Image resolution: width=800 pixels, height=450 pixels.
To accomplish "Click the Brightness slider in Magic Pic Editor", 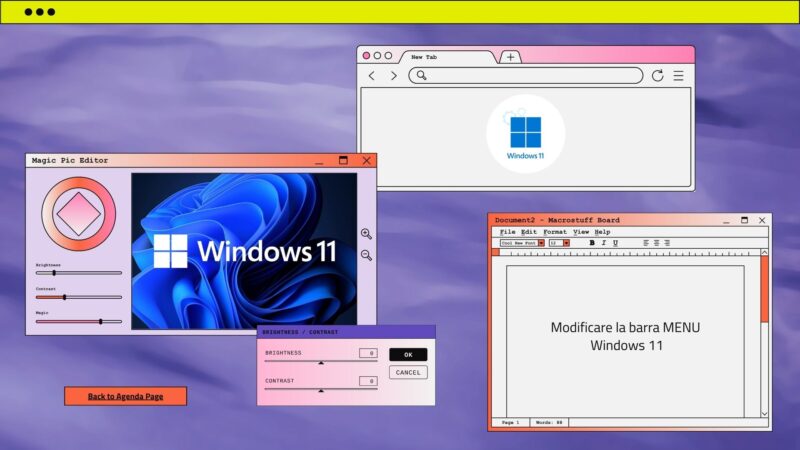I will click(x=79, y=273).
